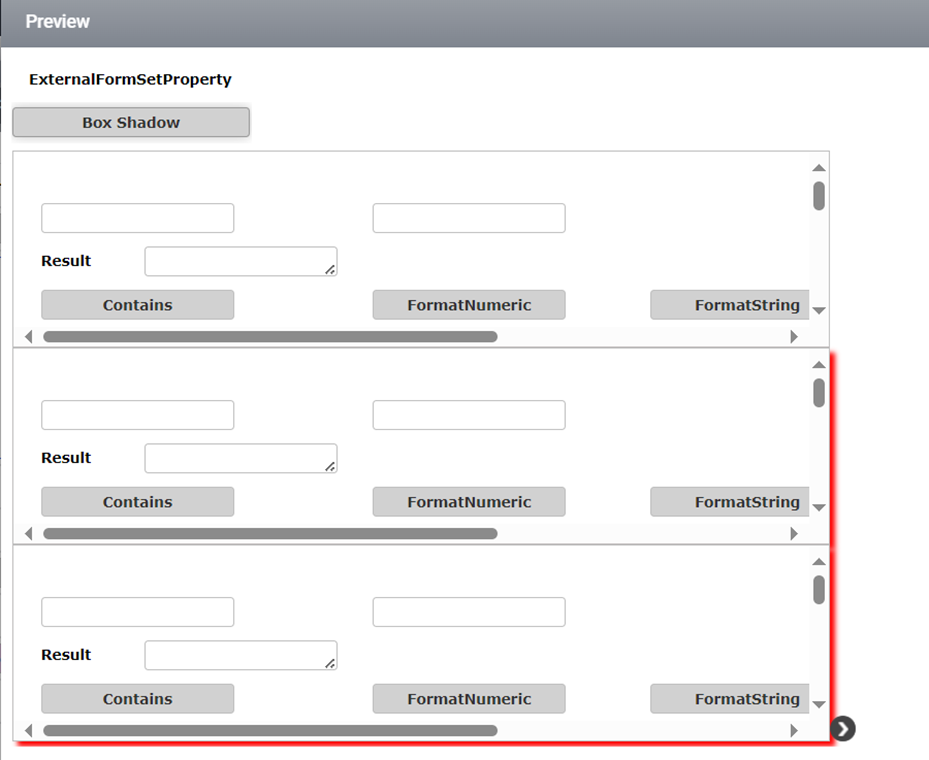This screenshot has height=760, width=929.
Task: Click FormatNumeric button in the second panel
Action: coord(469,502)
